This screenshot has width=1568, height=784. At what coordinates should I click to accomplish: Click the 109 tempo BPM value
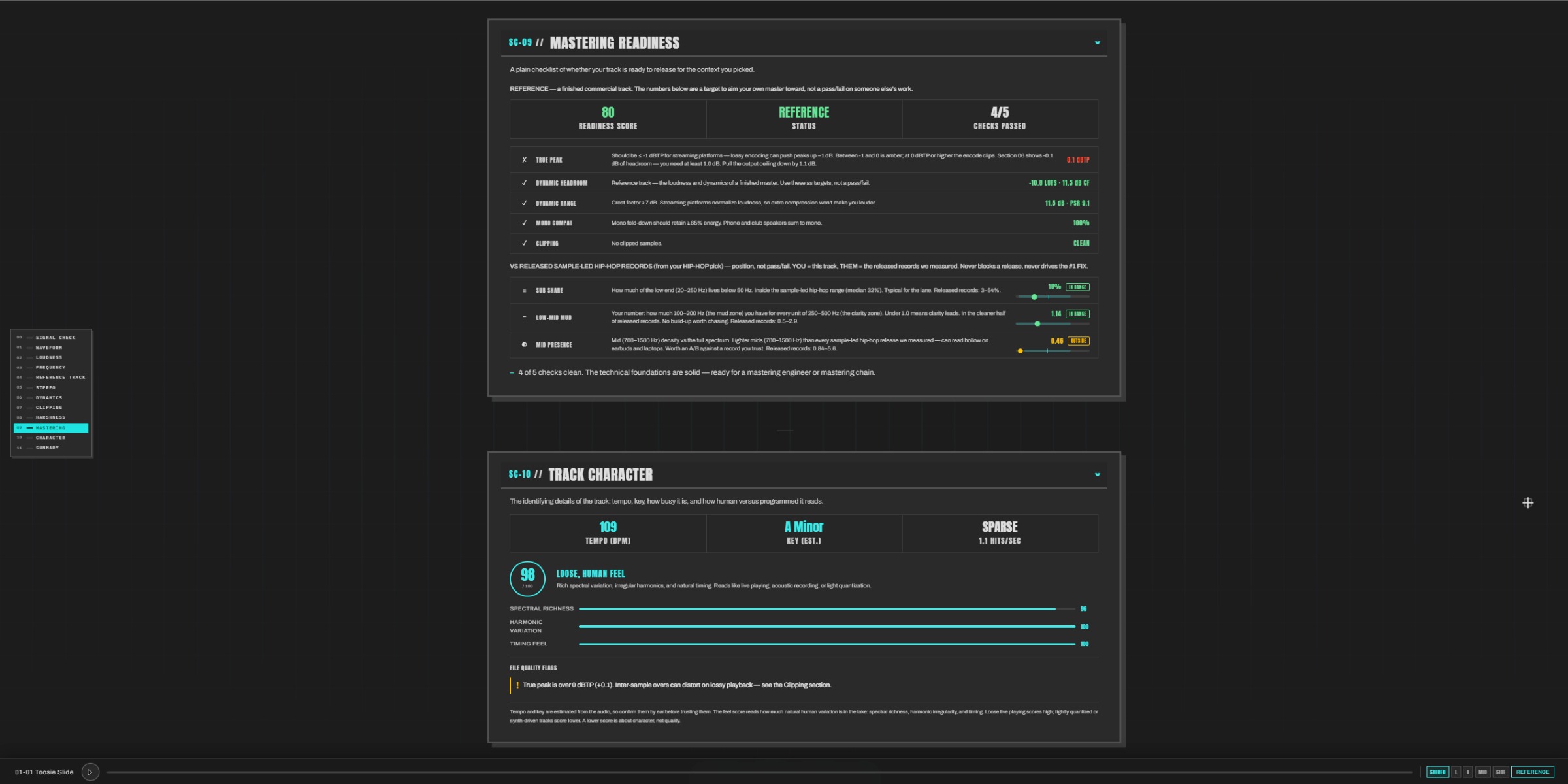(608, 527)
